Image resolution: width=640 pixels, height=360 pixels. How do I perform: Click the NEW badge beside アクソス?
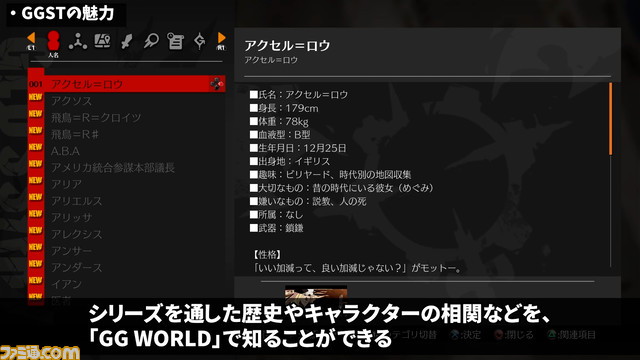(36, 97)
